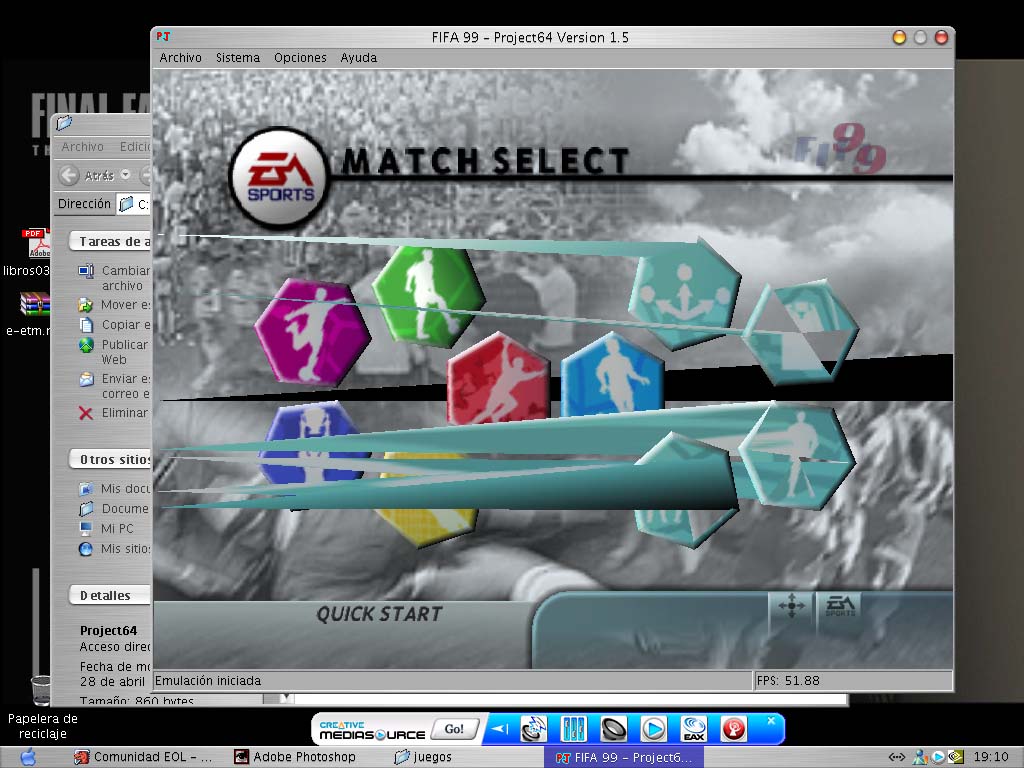This screenshot has width=1024, height=768.
Task: Click the directional pad icon in bottom panel
Action: 791,605
